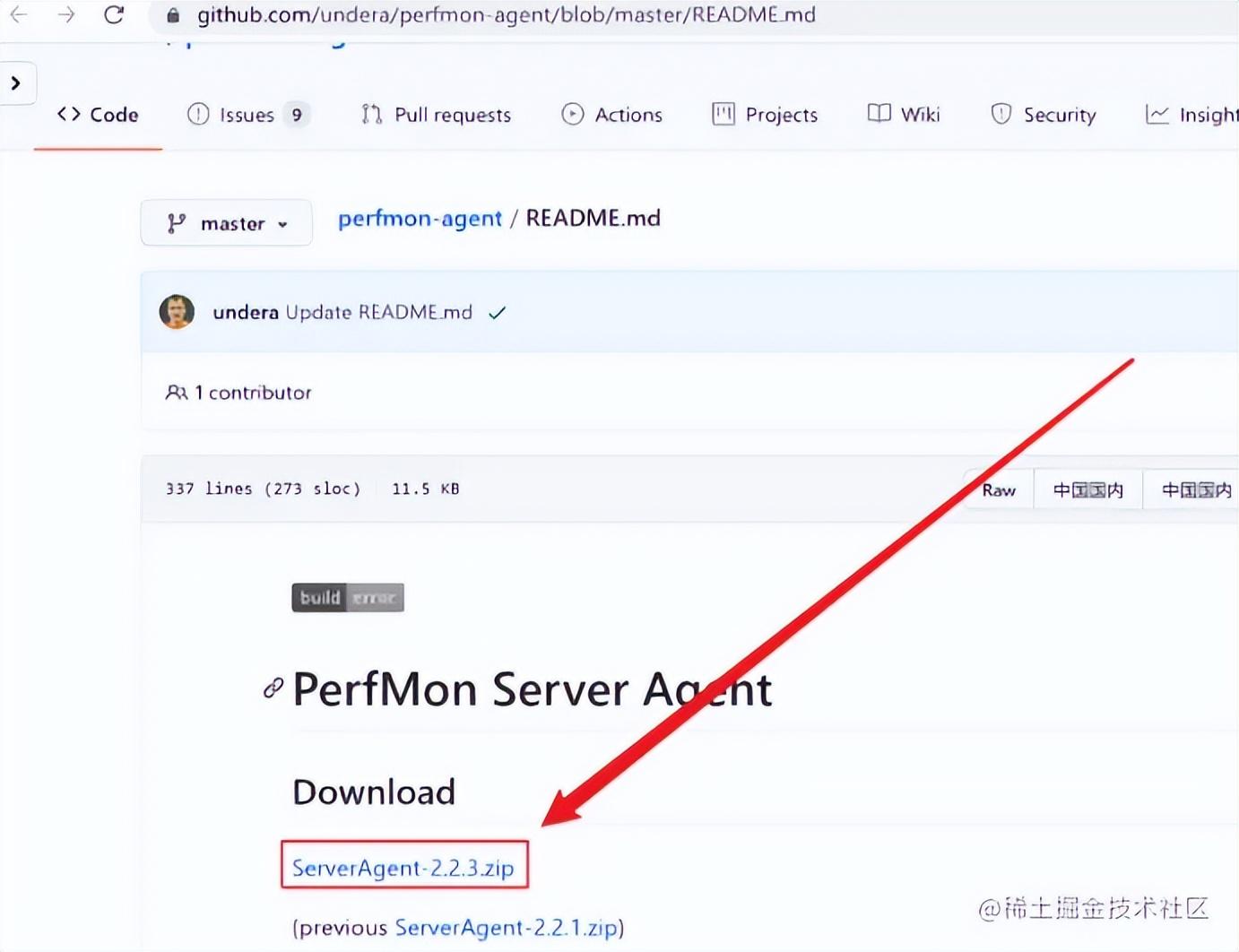
Task: Open the Security tab
Action: click(1044, 115)
